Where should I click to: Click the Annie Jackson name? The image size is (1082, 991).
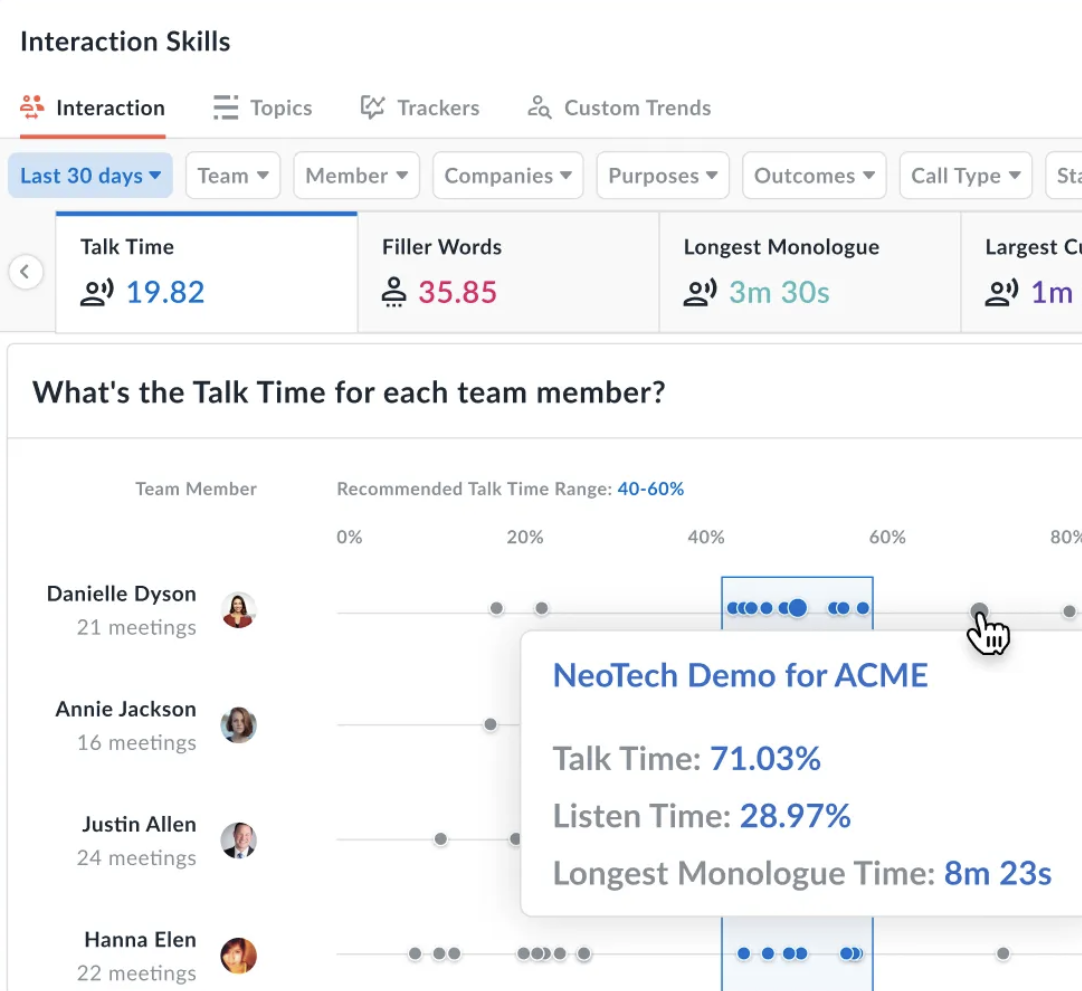[x=126, y=709]
